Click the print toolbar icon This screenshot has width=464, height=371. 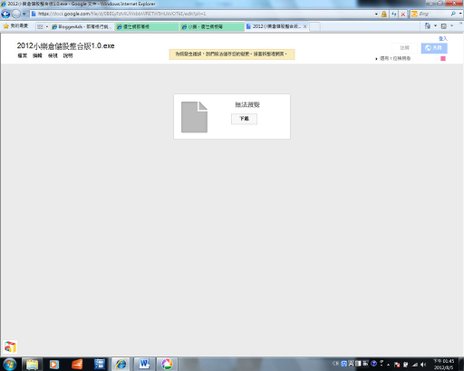[444, 26]
